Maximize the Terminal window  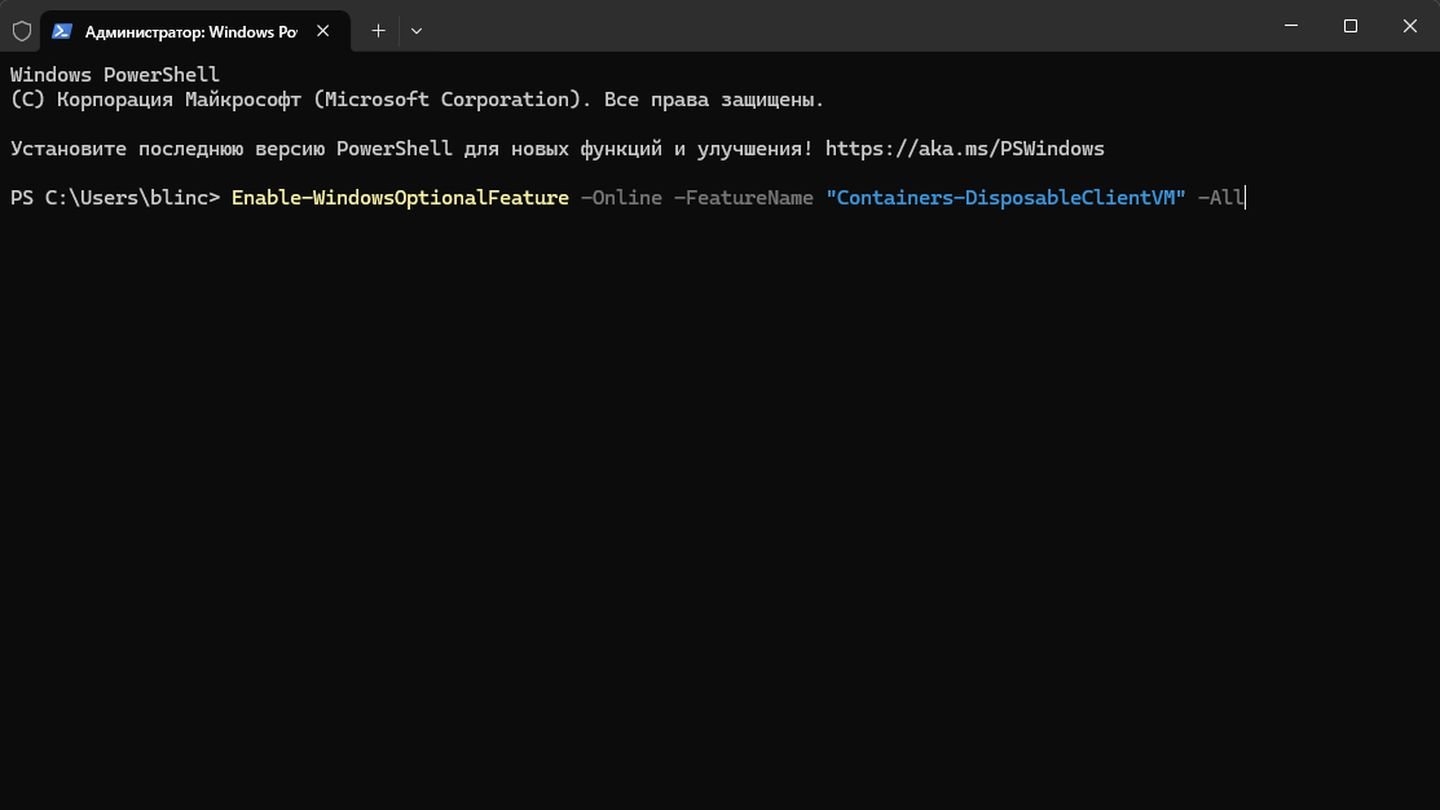tap(1350, 27)
